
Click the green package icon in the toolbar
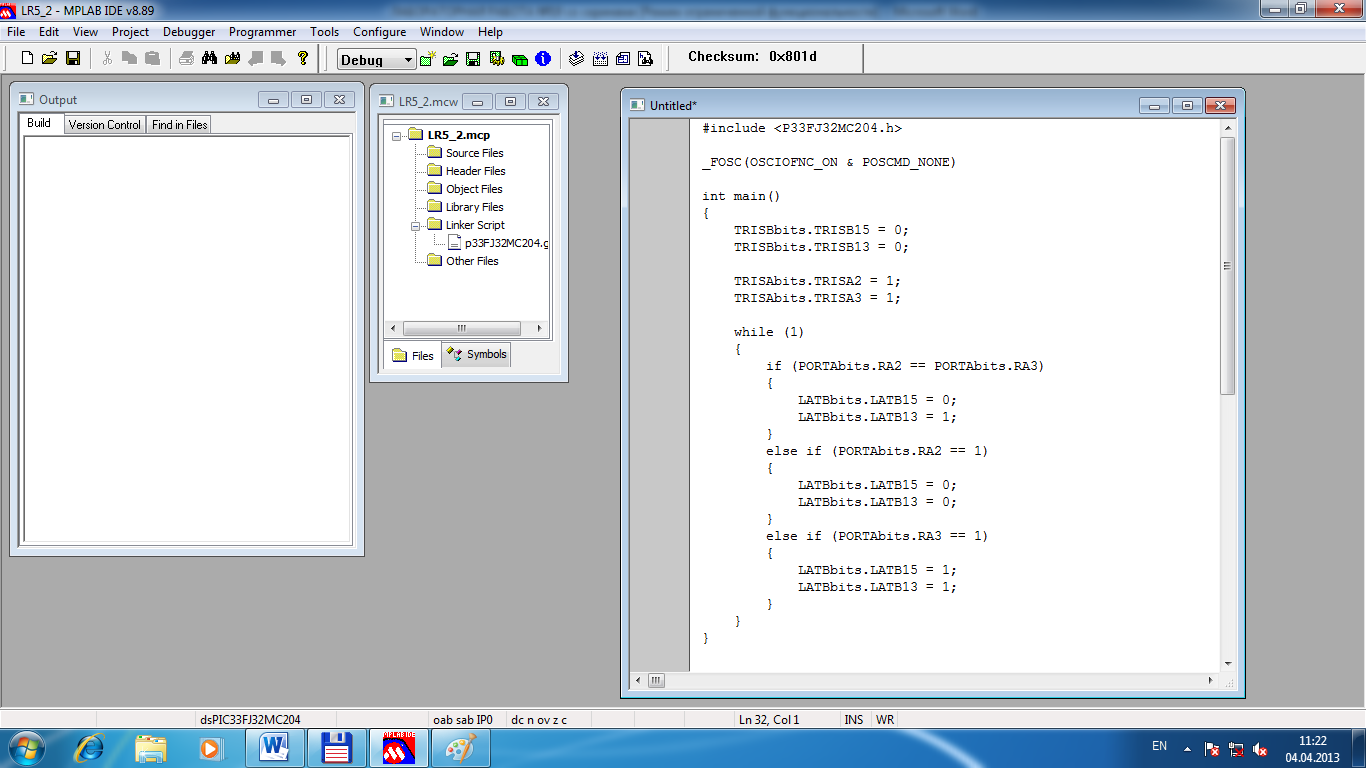(x=520, y=59)
